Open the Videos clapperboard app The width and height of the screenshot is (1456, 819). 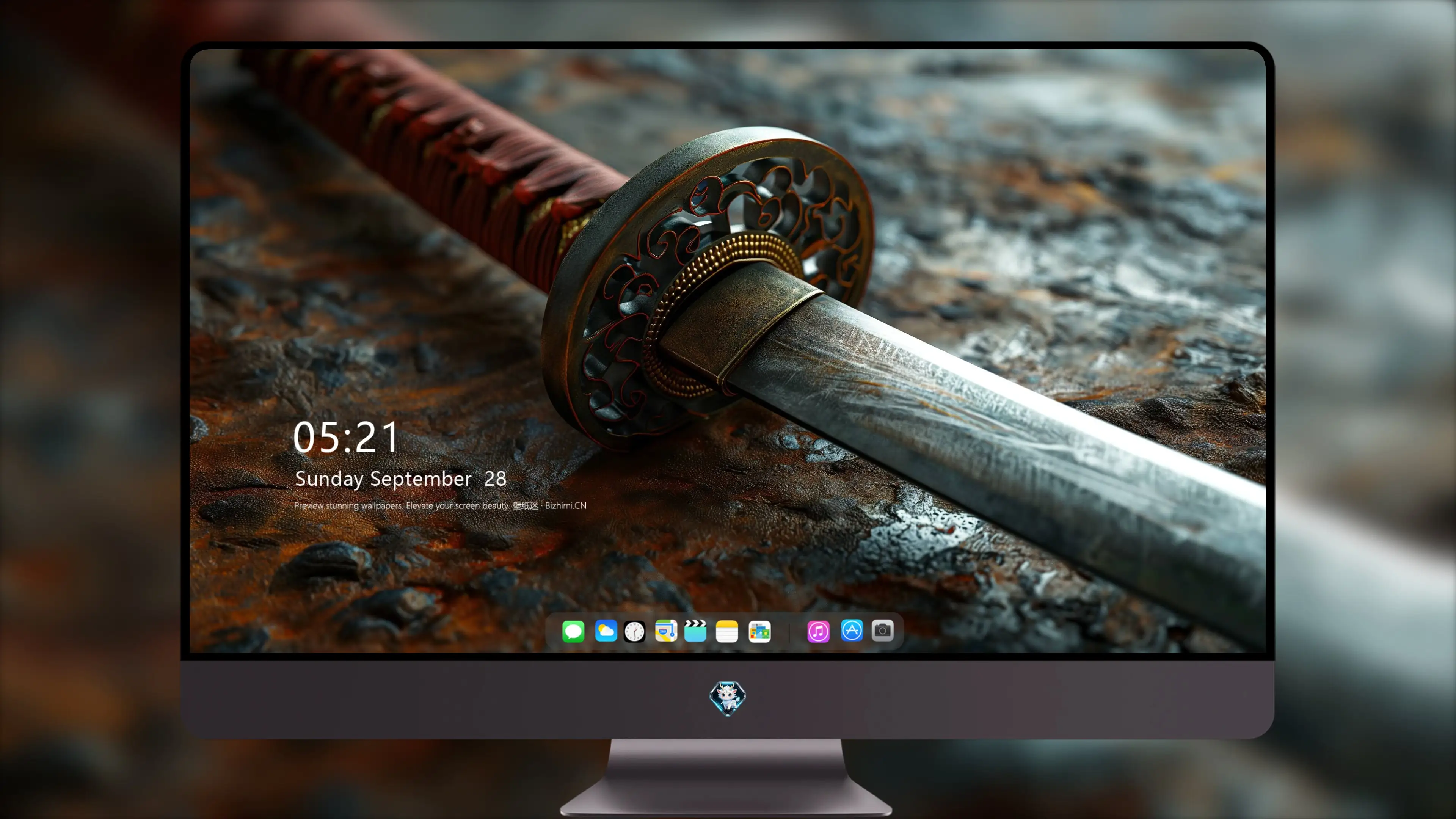pyautogui.click(x=695, y=631)
